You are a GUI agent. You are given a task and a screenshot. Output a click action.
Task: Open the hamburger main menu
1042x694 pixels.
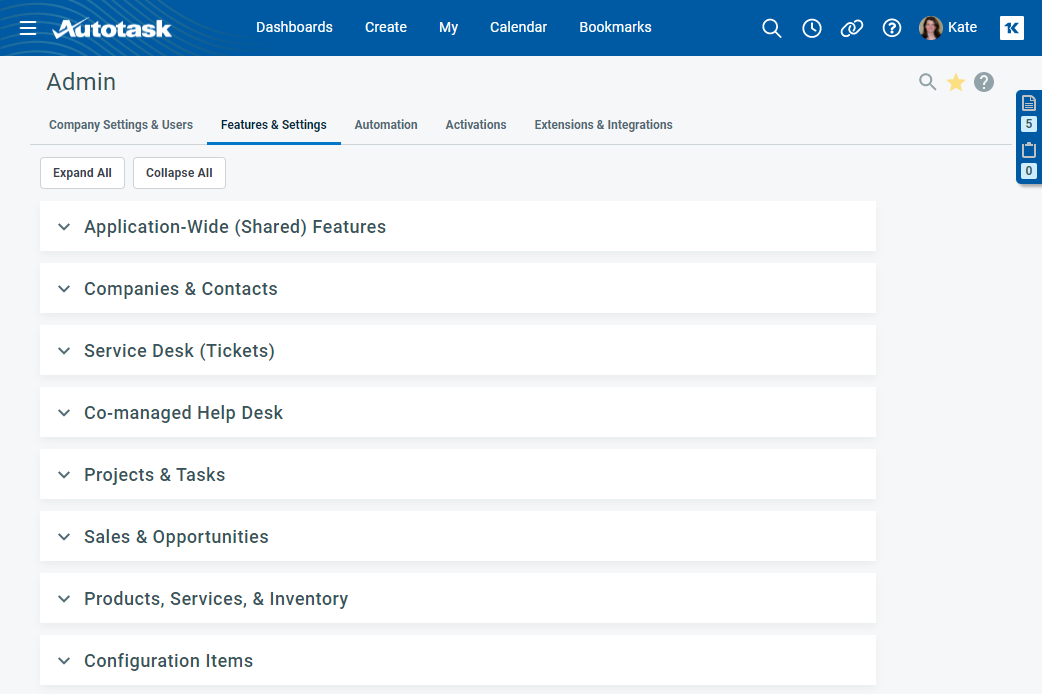click(x=28, y=28)
